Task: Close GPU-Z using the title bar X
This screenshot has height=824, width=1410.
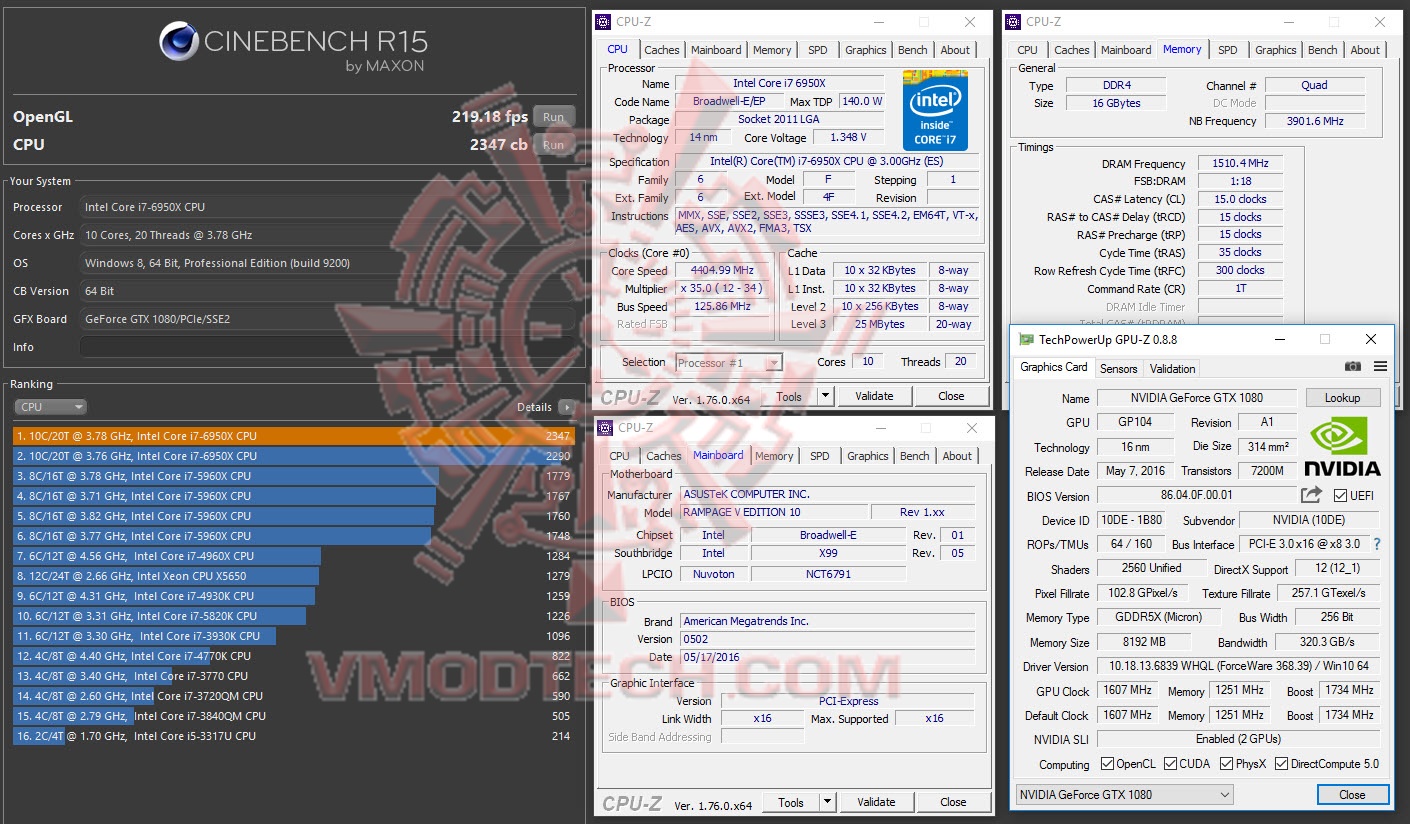Action: coord(1371,339)
